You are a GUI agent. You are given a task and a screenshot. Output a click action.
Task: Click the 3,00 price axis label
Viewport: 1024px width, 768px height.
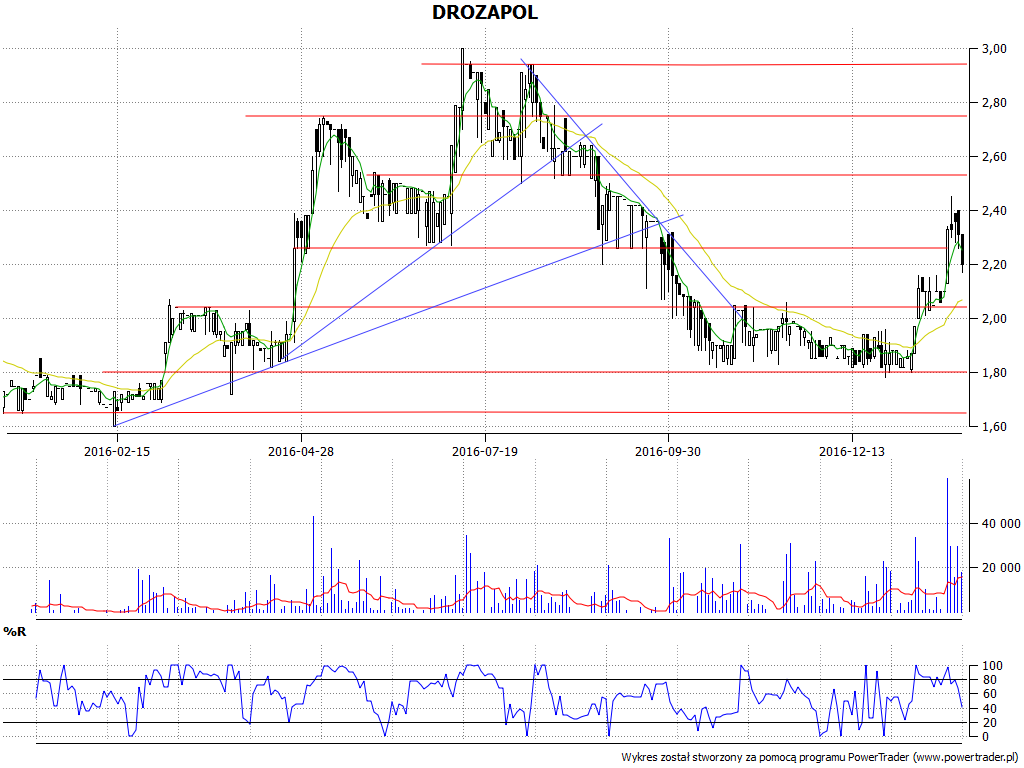pos(993,49)
